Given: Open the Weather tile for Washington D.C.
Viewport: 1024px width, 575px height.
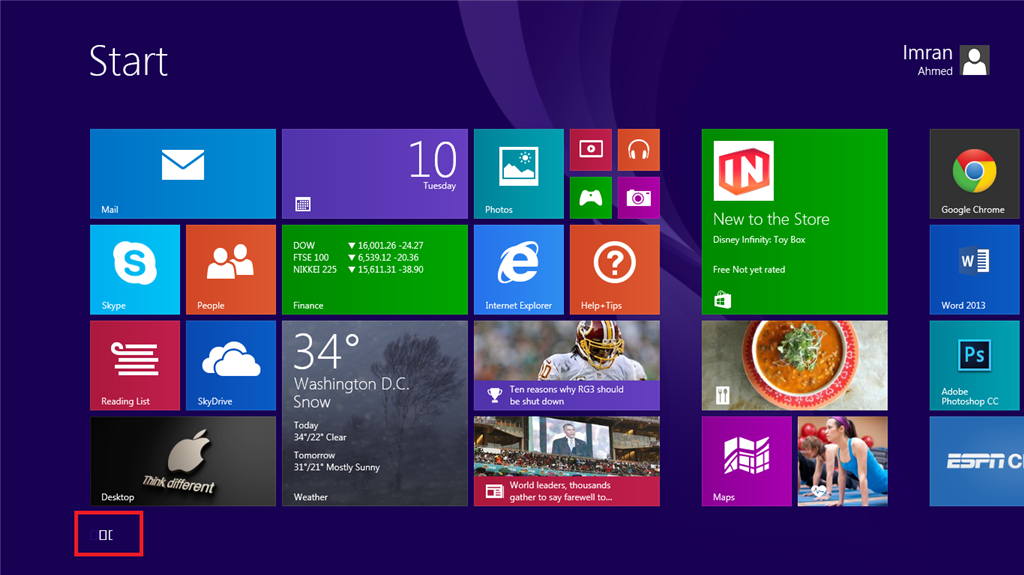Looking at the screenshot, I should coord(375,413).
